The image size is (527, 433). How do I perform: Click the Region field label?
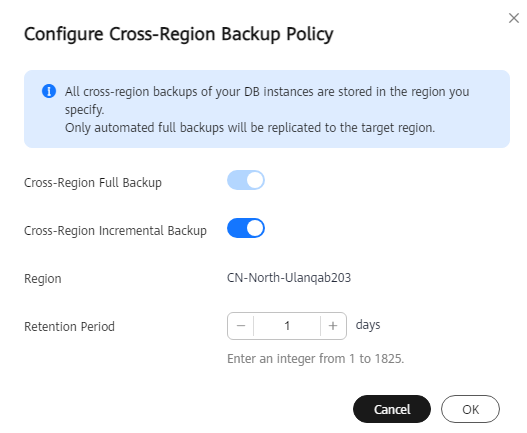pos(43,279)
